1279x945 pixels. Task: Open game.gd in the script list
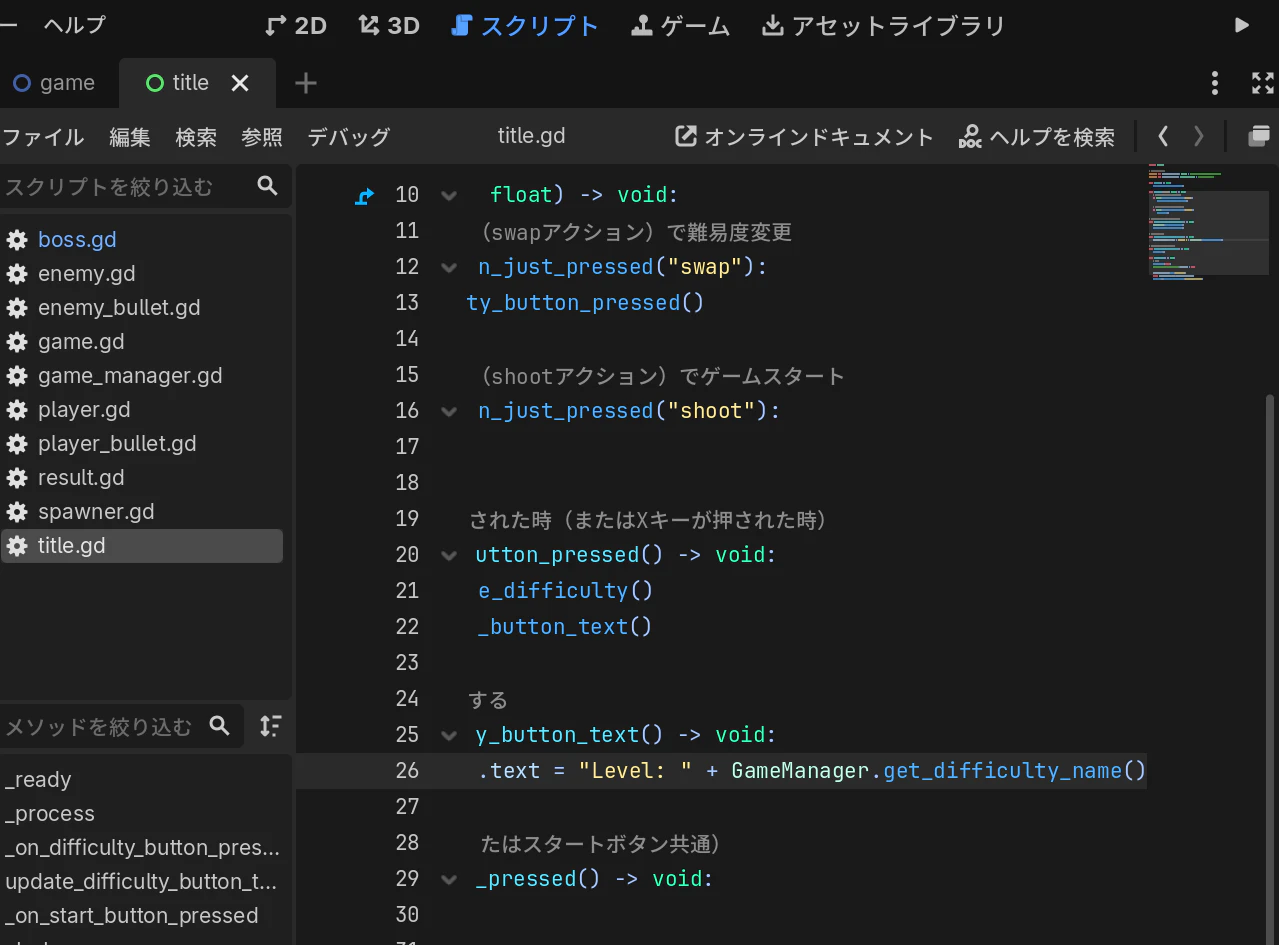(x=81, y=342)
